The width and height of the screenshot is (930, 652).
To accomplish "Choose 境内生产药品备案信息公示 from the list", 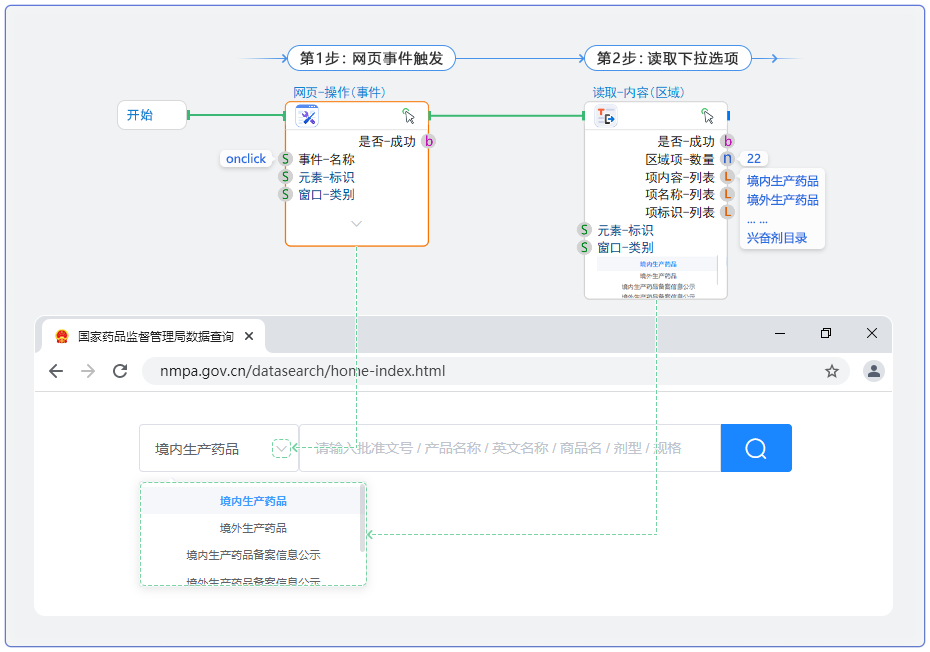I will pyautogui.click(x=252, y=555).
